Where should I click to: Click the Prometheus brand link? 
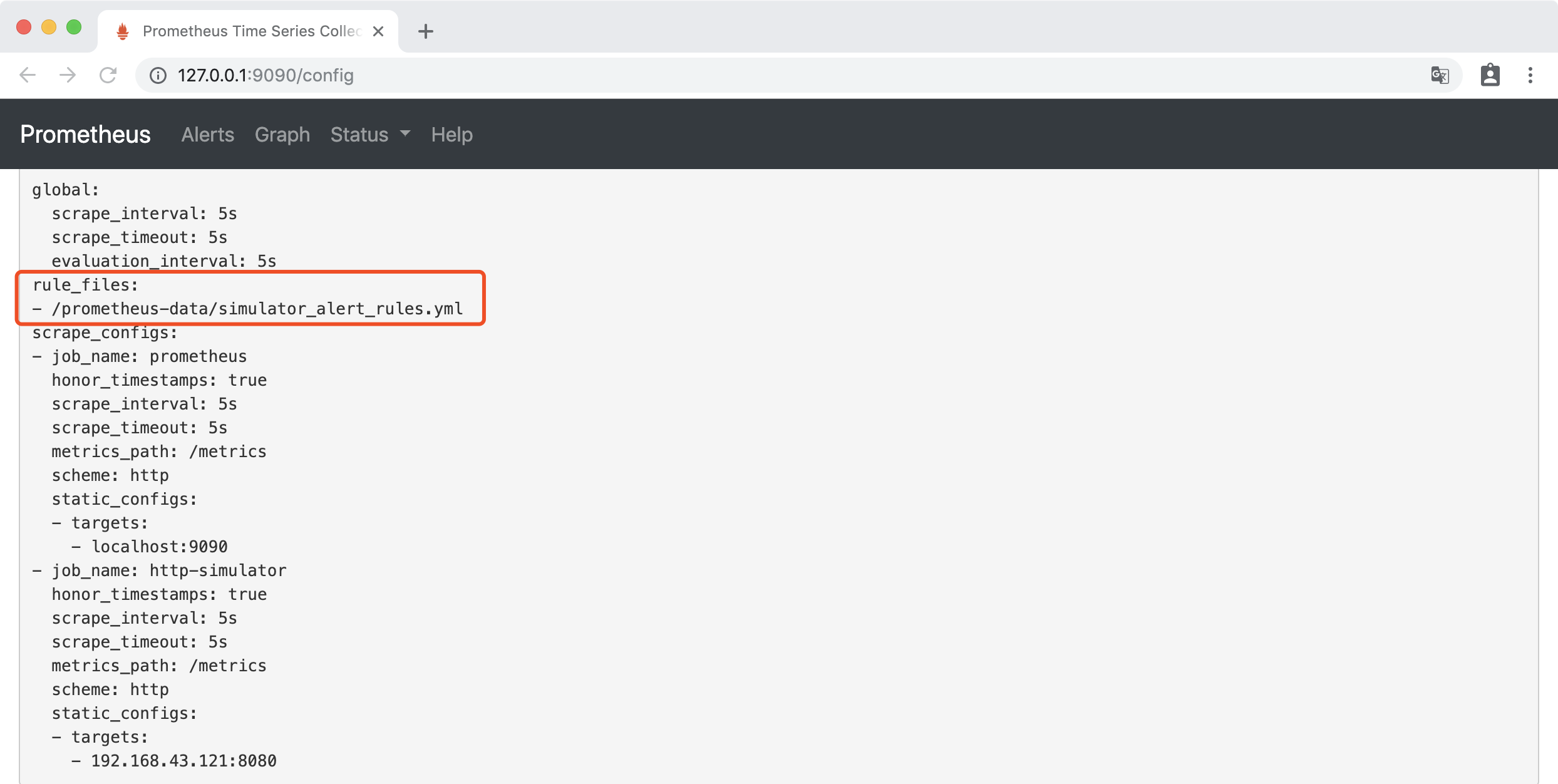coord(85,135)
